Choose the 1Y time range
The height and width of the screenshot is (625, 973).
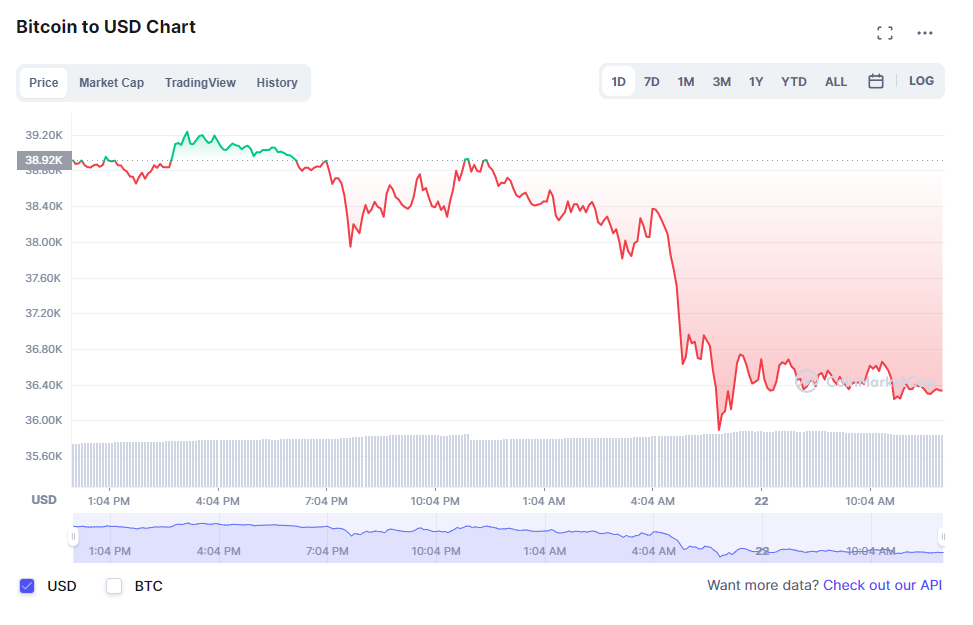pos(756,82)
